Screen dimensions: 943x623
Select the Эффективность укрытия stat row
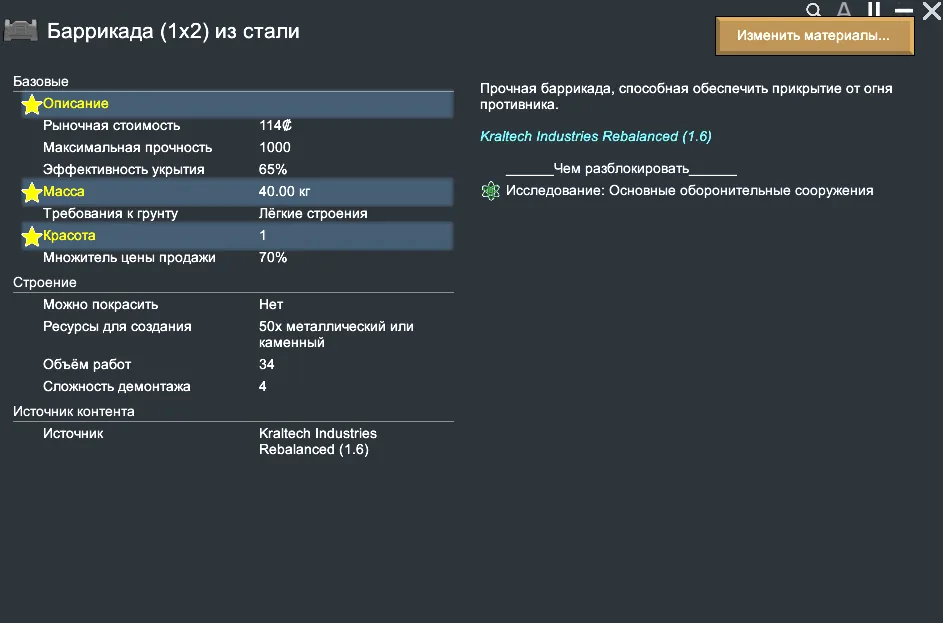tap(233, 170)
